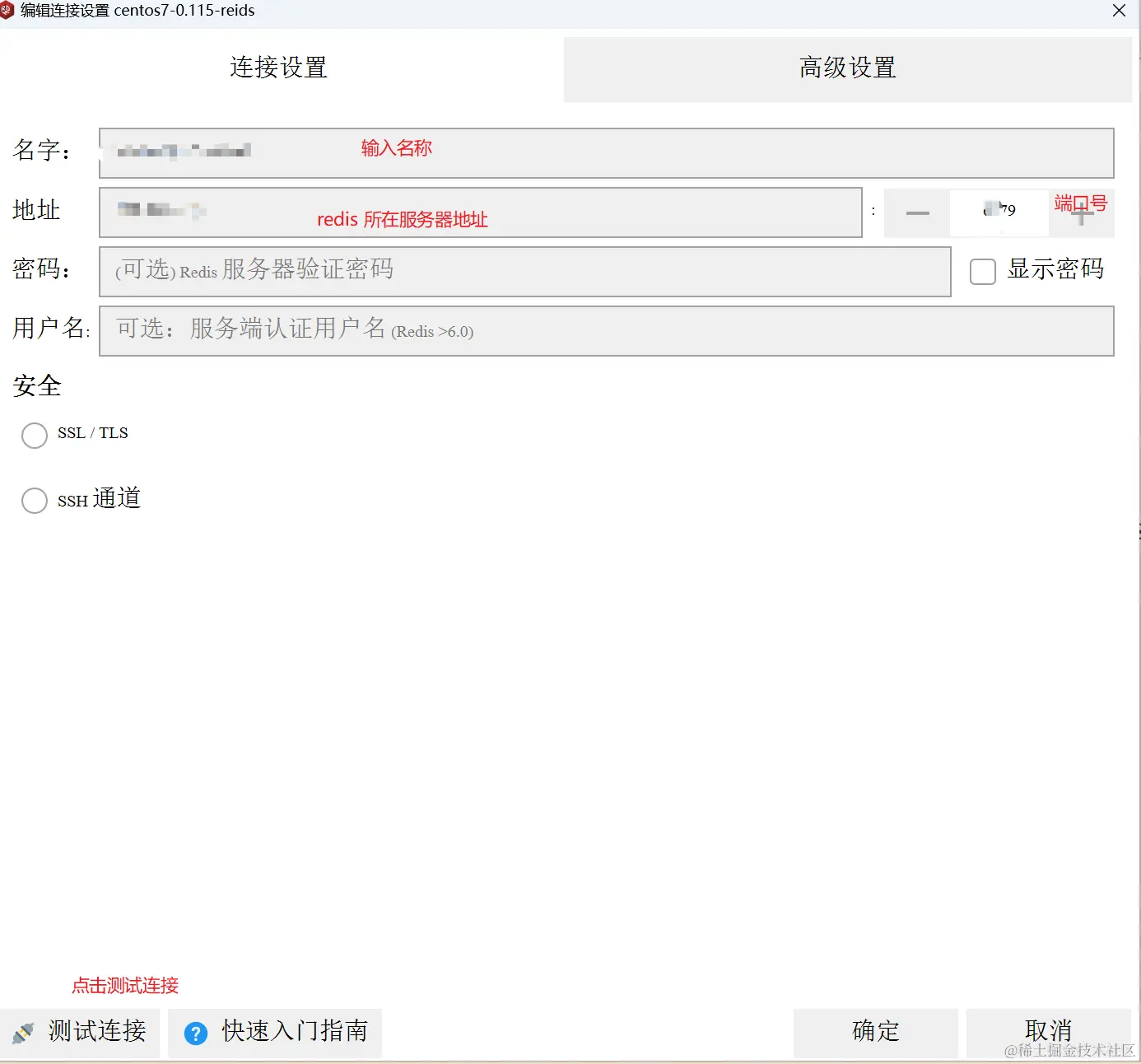Click the 安全 section heading
Screen dimensions: 1141x1064
point(37,385)
